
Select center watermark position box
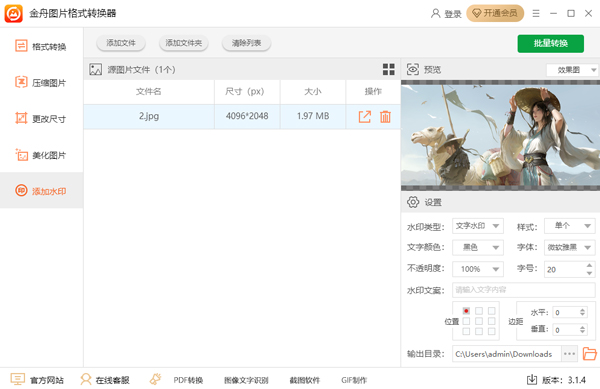point(479,321)
